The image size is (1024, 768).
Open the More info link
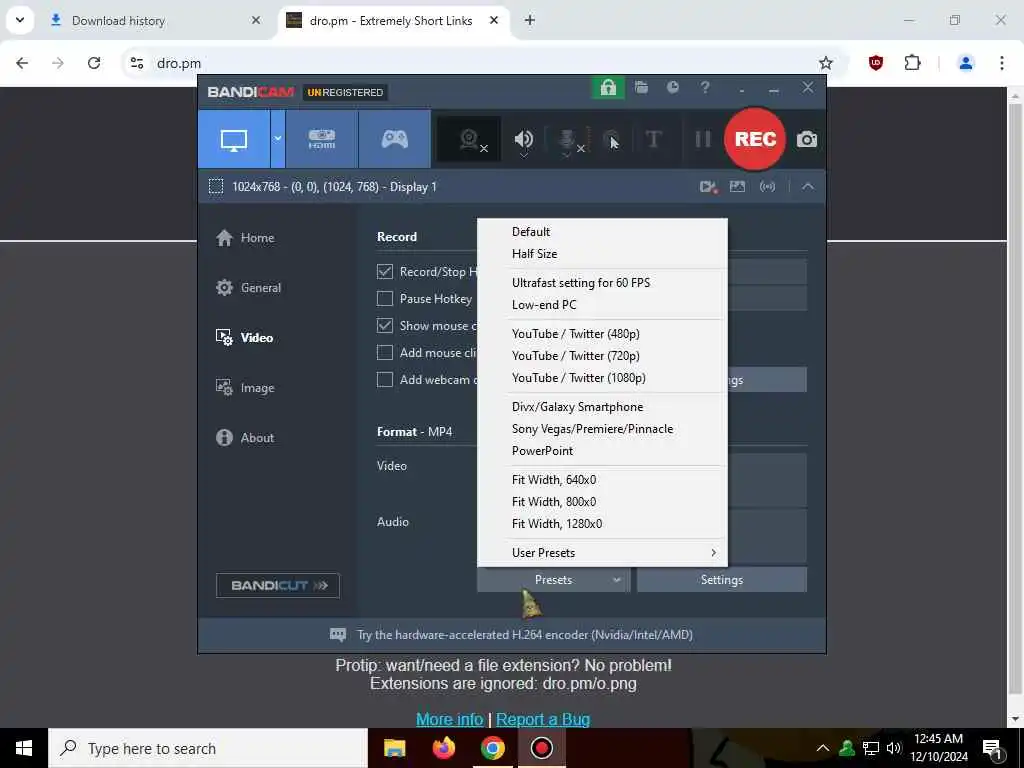[449, 719]
